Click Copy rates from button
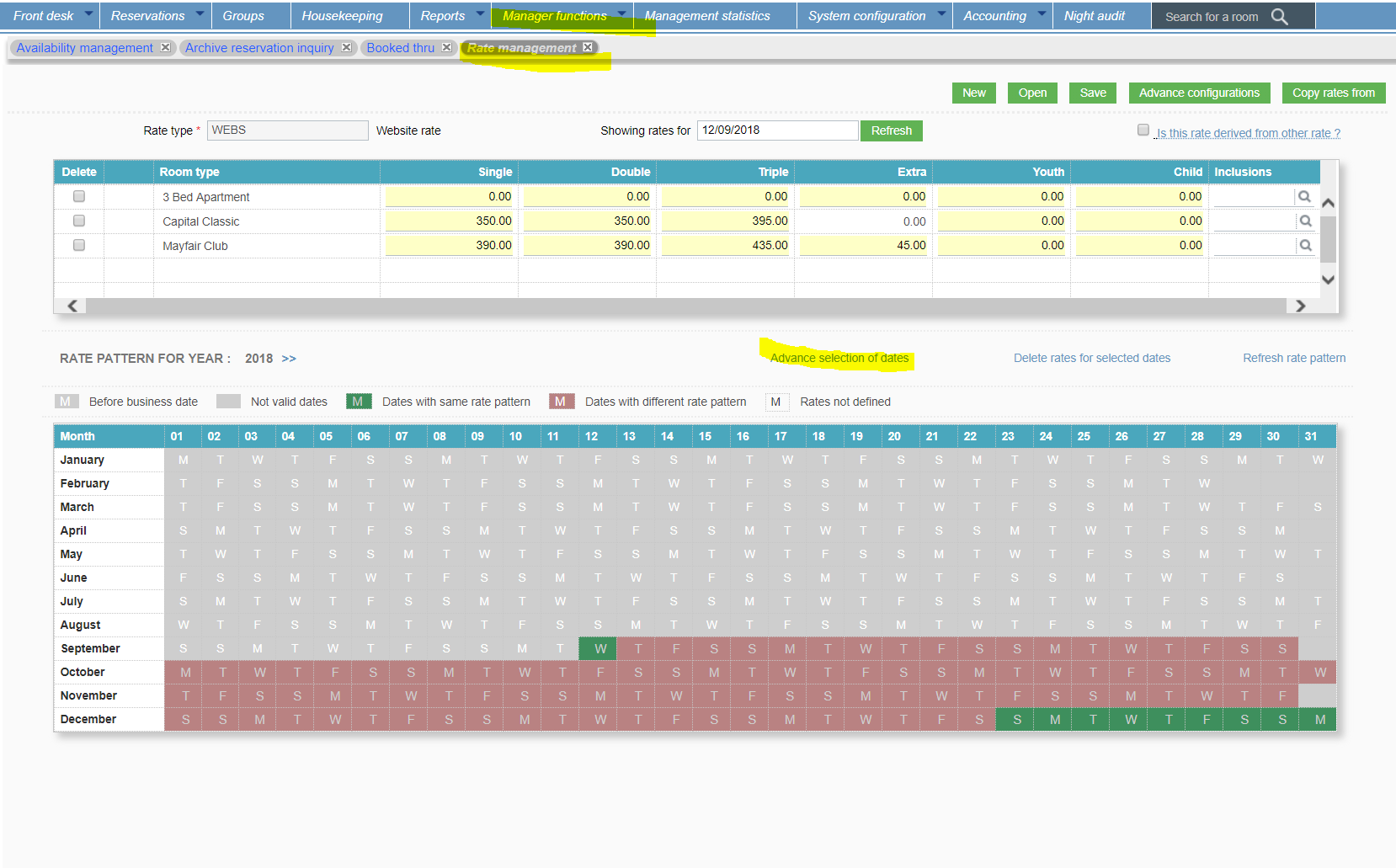1396x868 pixels. tap(1334, 93)
